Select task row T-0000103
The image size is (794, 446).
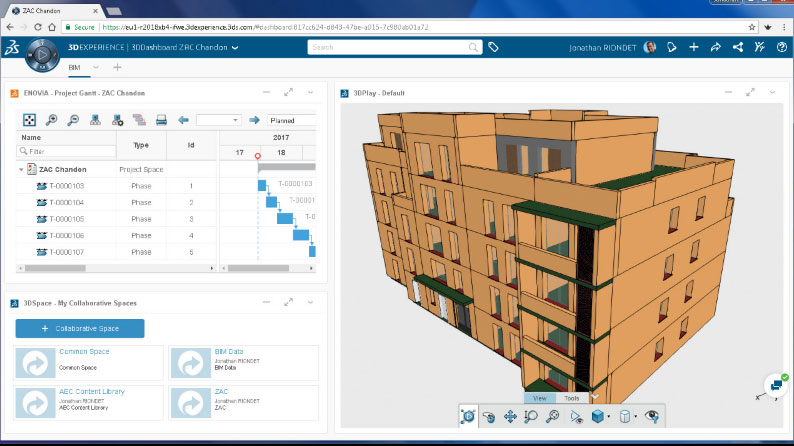[x=116, y=186]
